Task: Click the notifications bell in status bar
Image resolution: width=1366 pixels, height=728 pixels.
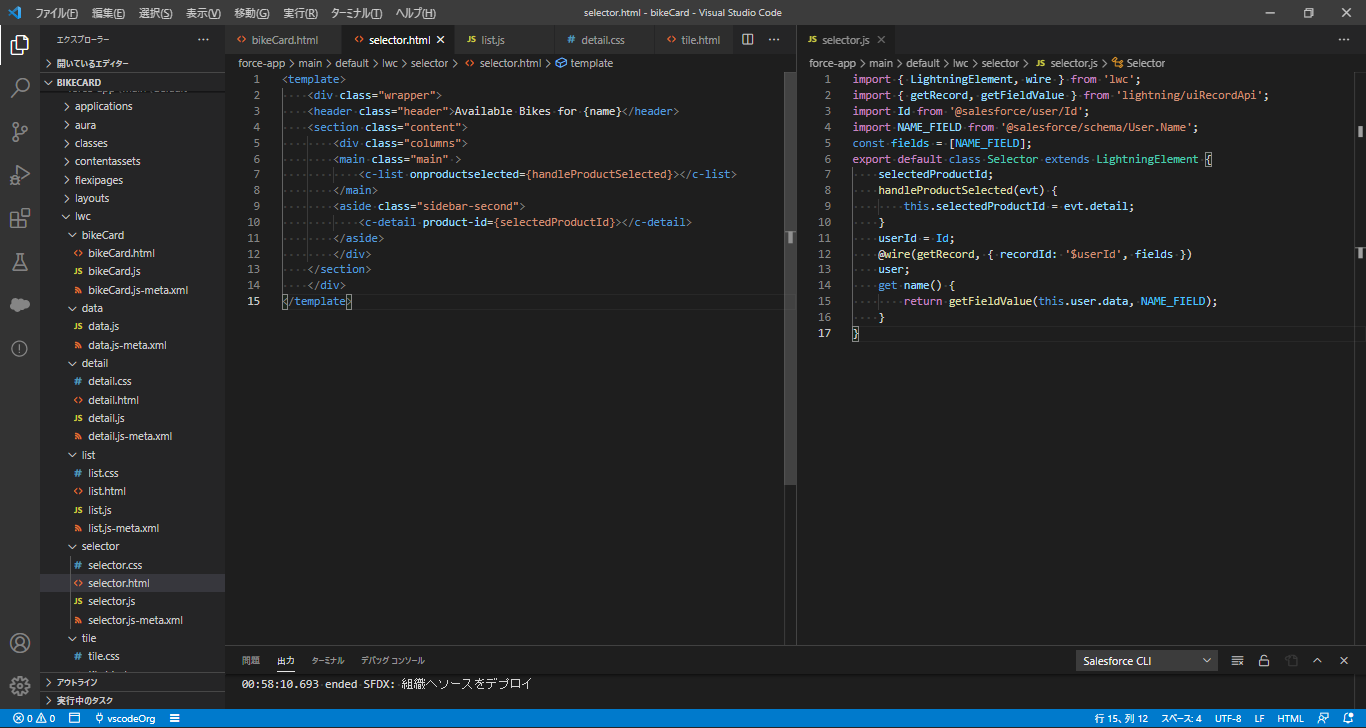Action: pyautogui.click(x=1349, y=718)
